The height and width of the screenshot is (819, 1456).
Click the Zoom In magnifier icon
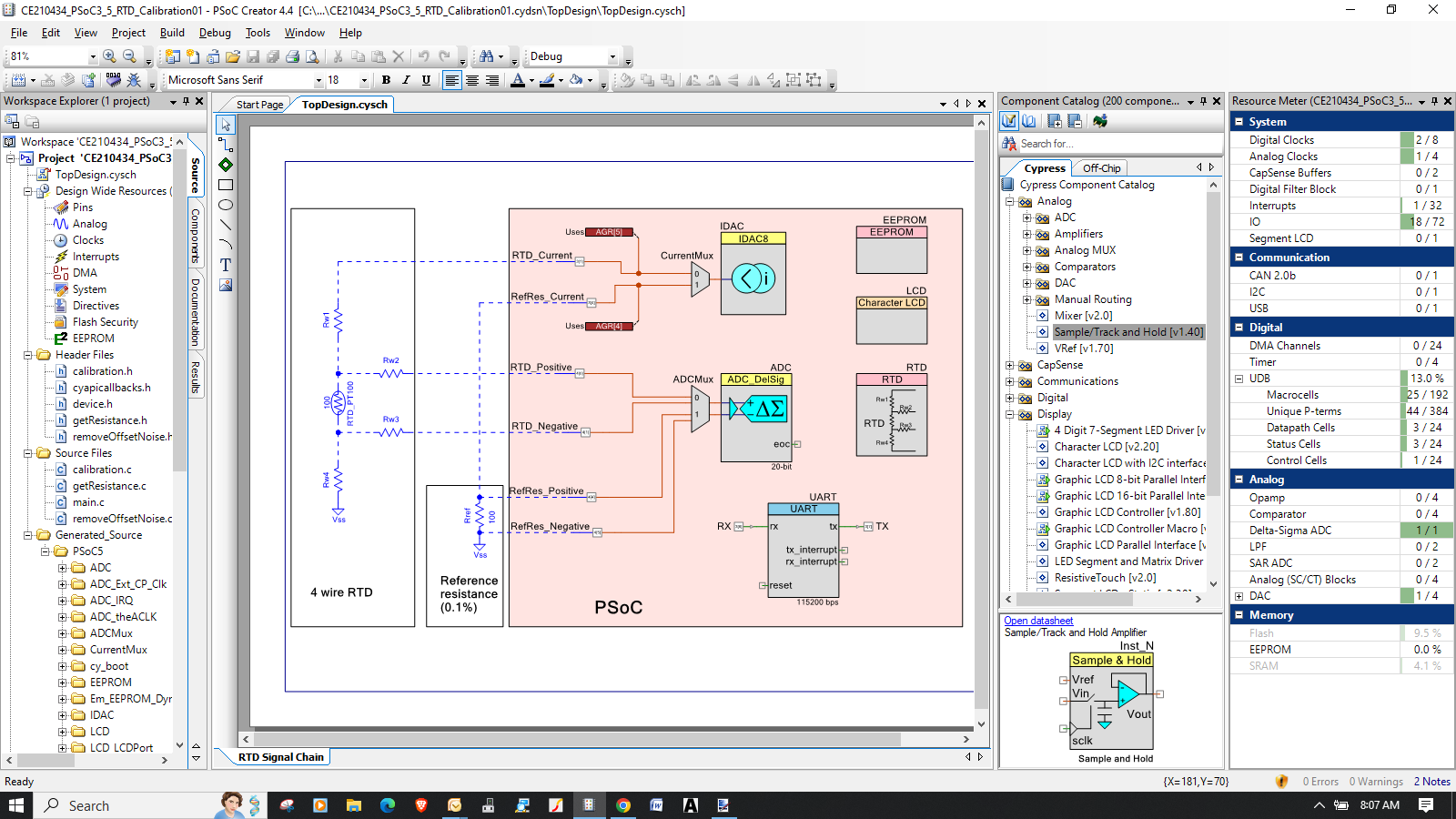(x=109, y=56)
